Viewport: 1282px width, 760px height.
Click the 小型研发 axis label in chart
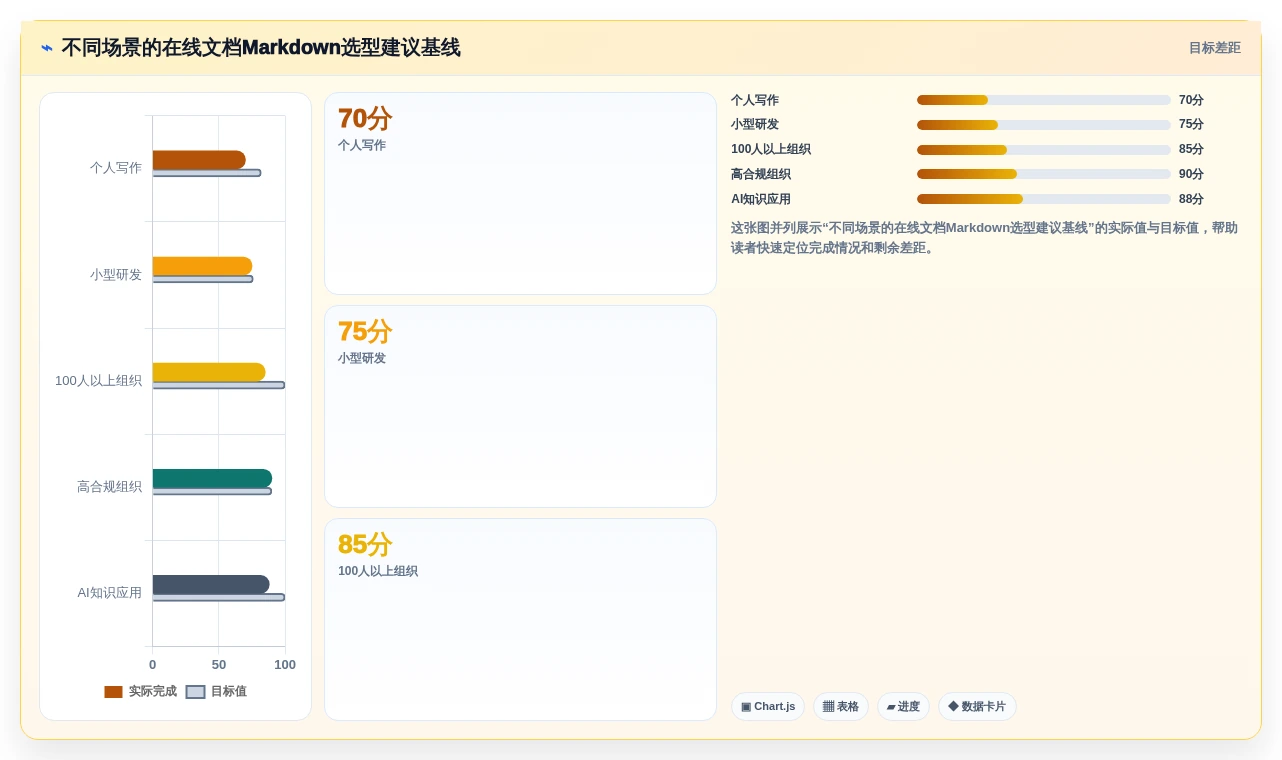click(x=116, y=274)
